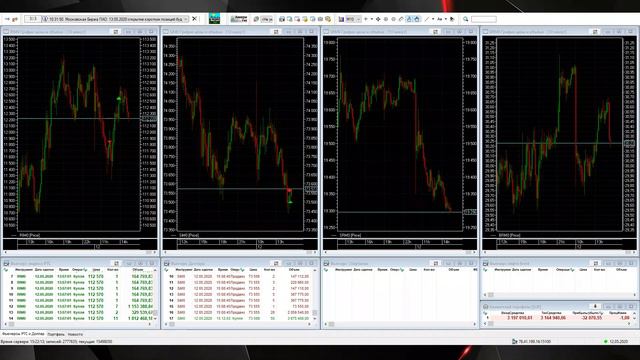This screenshot has width=640, height=360.
Task: Select trade row 17 in the dollar trades table
Action: (239, 318)
